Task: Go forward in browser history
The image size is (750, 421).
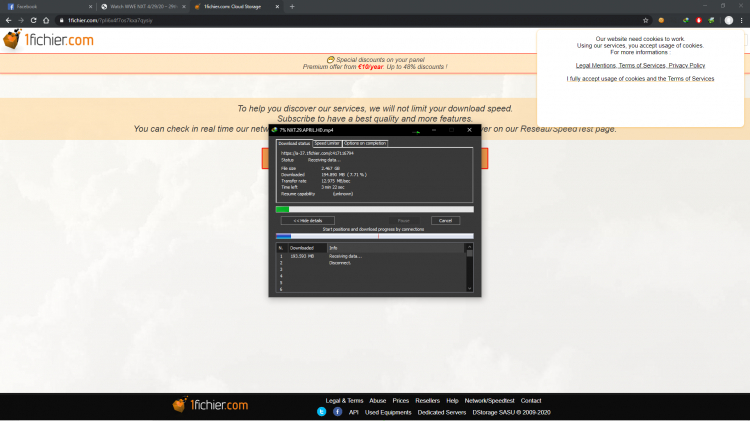Action: click(21, 20)
